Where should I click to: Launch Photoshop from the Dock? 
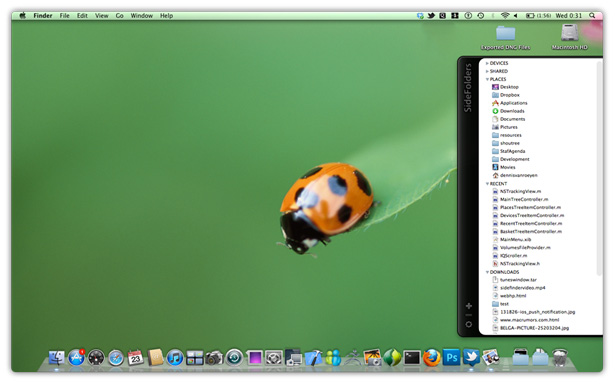click(451, 358)
